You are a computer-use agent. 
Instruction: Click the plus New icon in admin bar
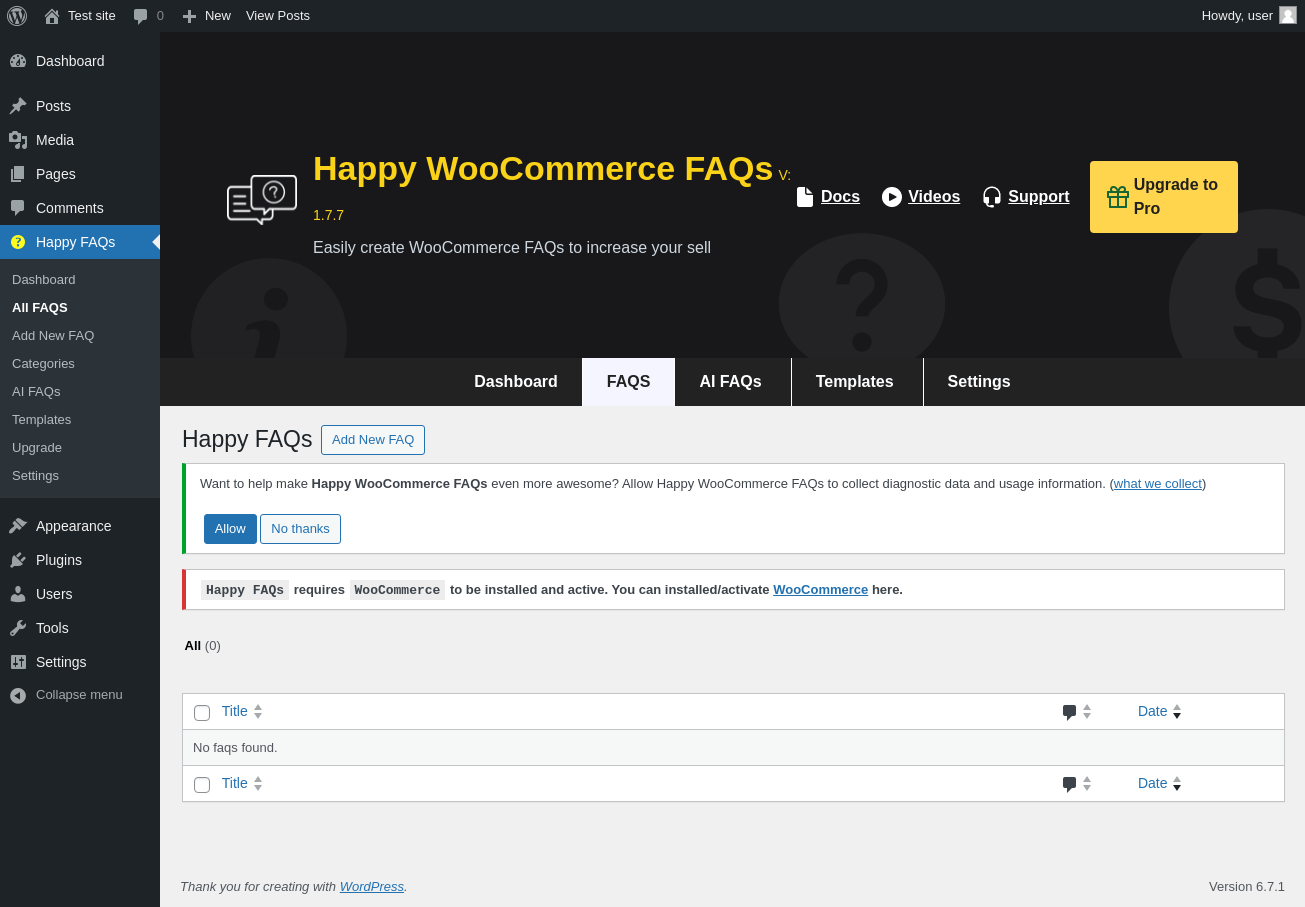[189, 16]
